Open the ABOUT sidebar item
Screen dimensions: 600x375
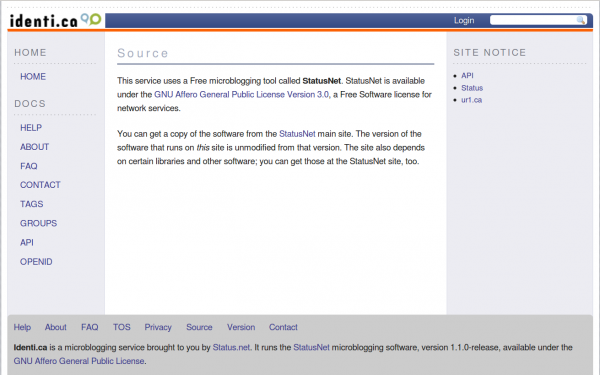(x=34, y=147)
